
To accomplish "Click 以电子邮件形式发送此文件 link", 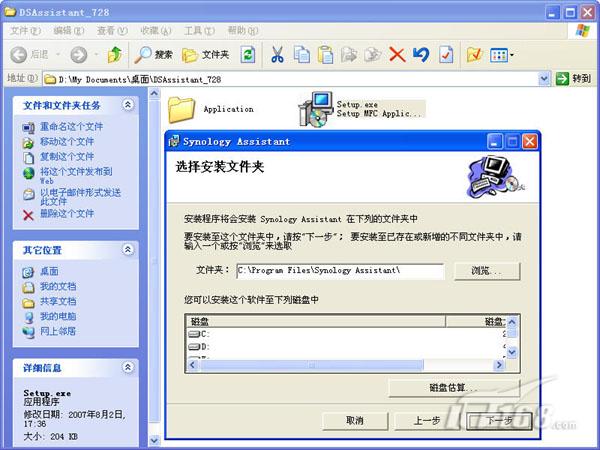I will pos(80,196).
